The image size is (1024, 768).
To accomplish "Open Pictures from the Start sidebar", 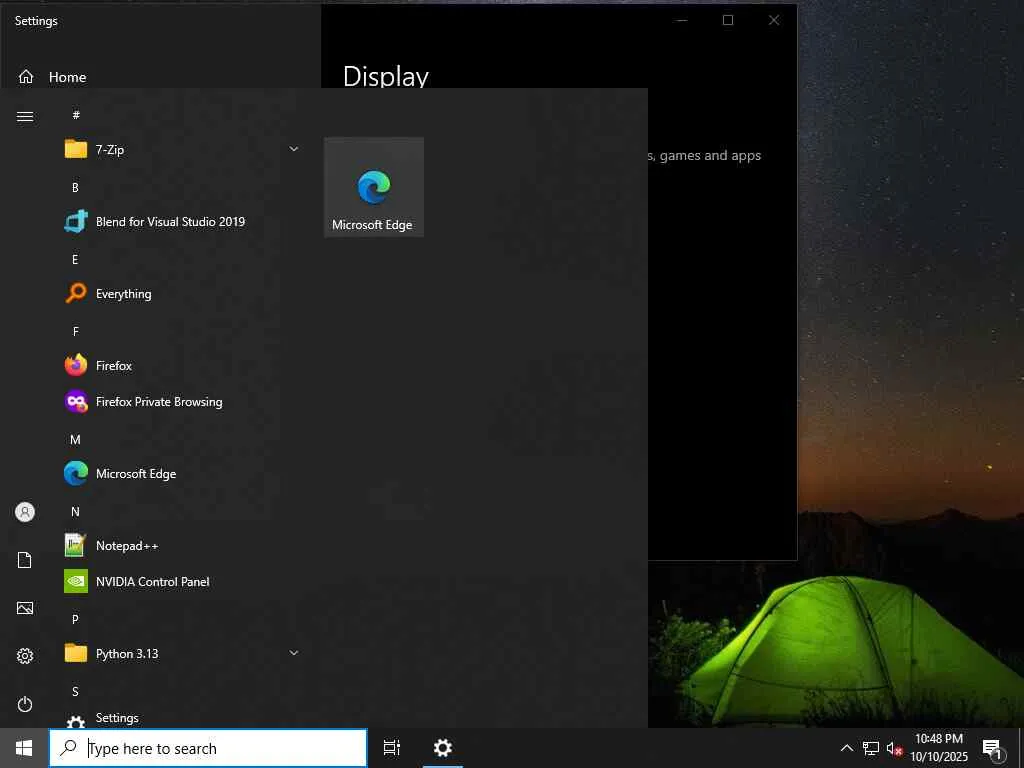I will click(x=25, y=609).
